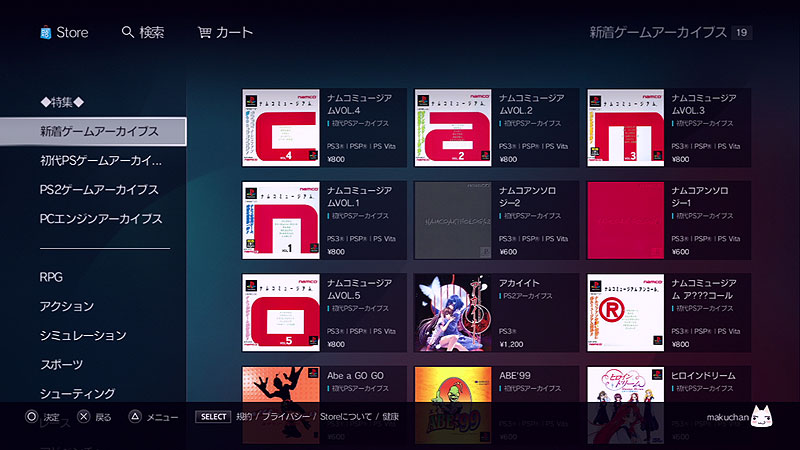Click ¥600 price of ナムコアンソロジー2

(508, 252)
